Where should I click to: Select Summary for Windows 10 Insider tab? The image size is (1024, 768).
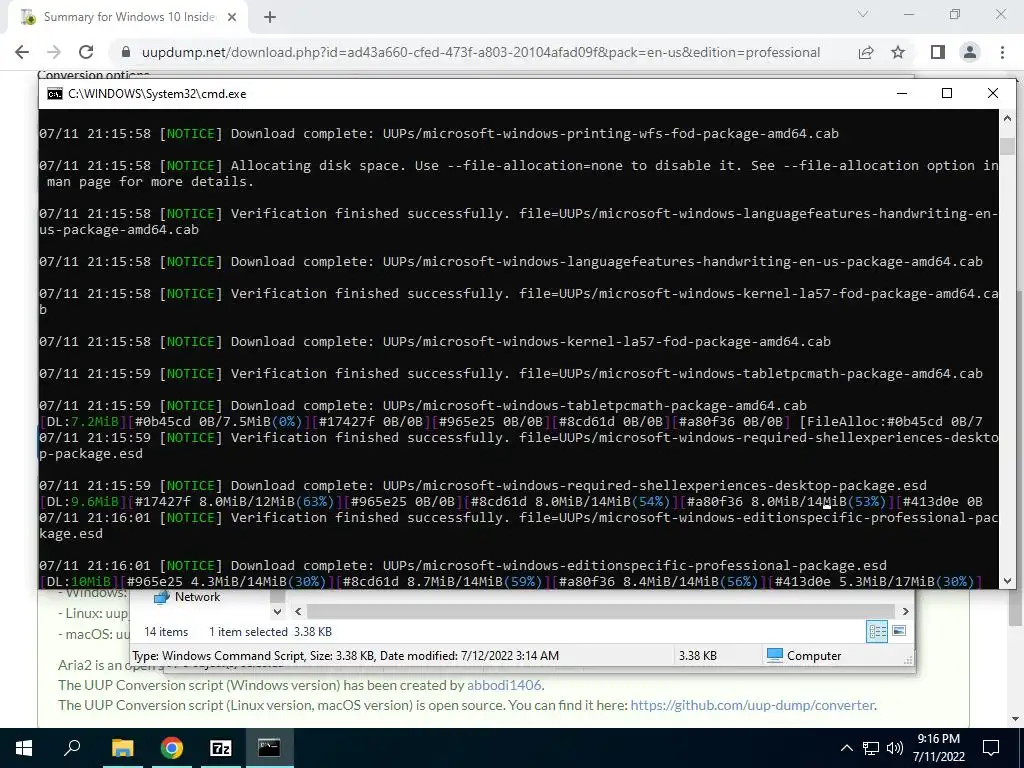(129, 17)
